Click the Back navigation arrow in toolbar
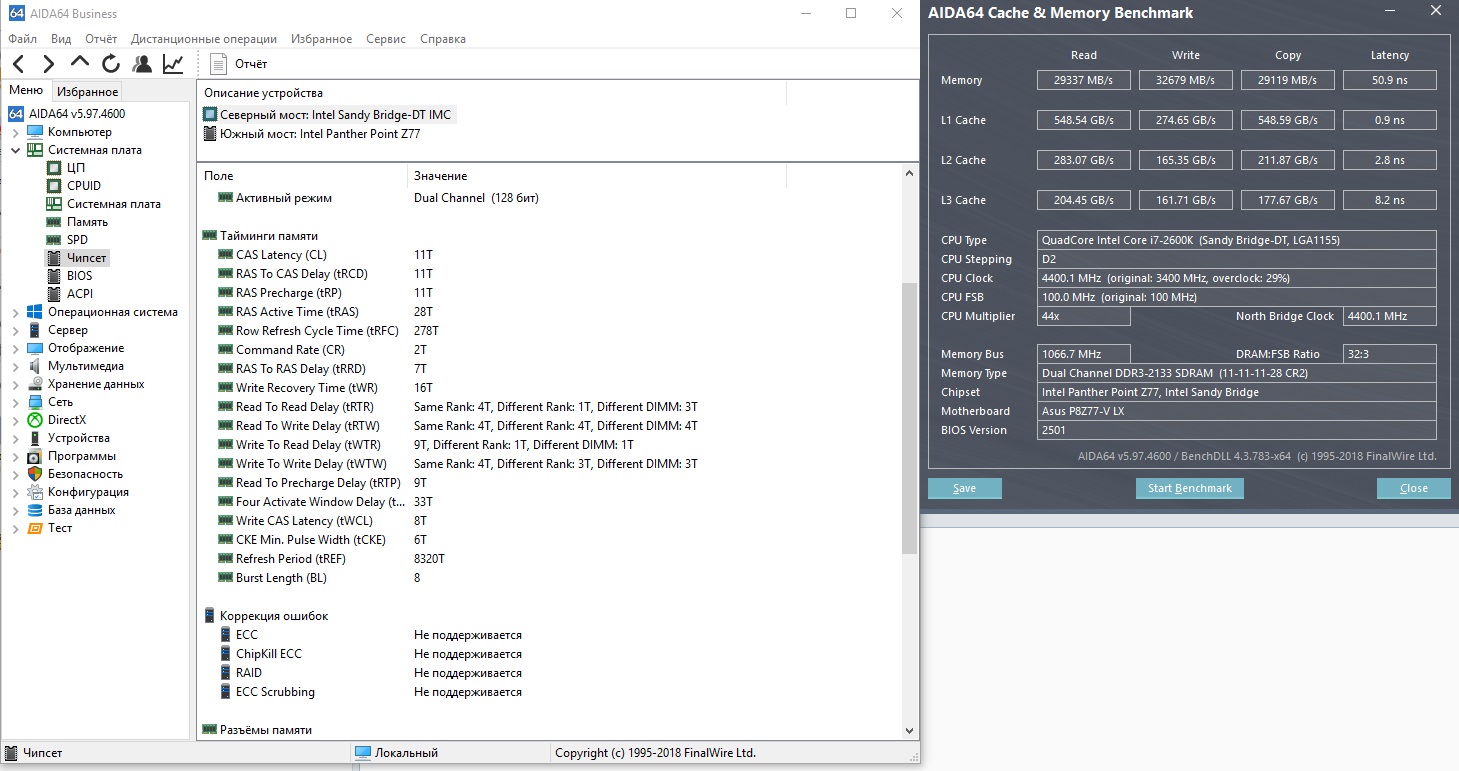This screenshot has height=771, width=1459. coord(19,64)
